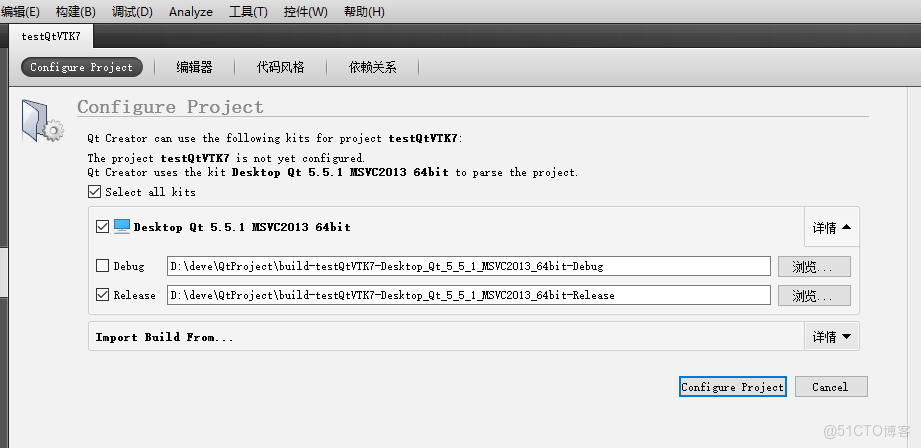Switch to the 编辑器 tab
The width and height of the screenshot is (921, 448).
(x=194, y=67)
